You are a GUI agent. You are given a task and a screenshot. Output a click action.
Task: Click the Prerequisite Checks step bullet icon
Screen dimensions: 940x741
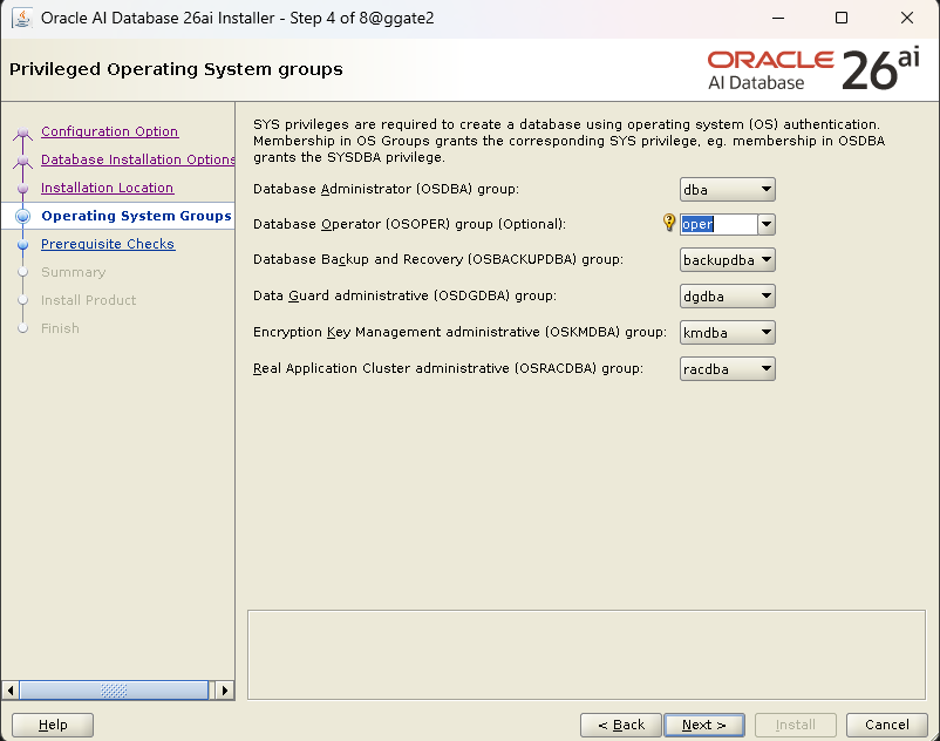23,245
